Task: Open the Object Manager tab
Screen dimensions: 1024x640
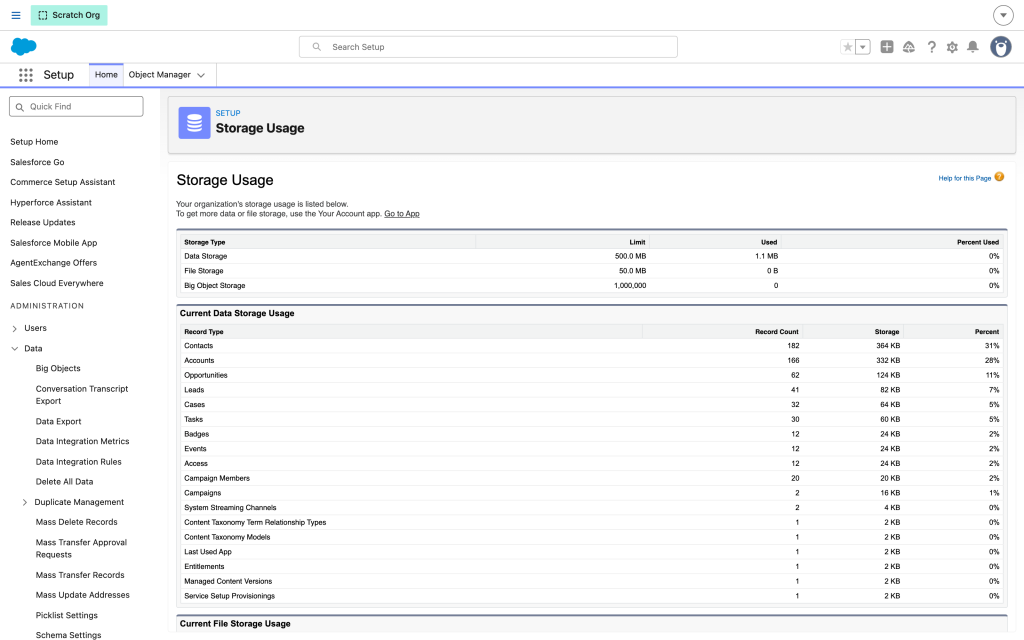Action: click(x=159, y=75)
